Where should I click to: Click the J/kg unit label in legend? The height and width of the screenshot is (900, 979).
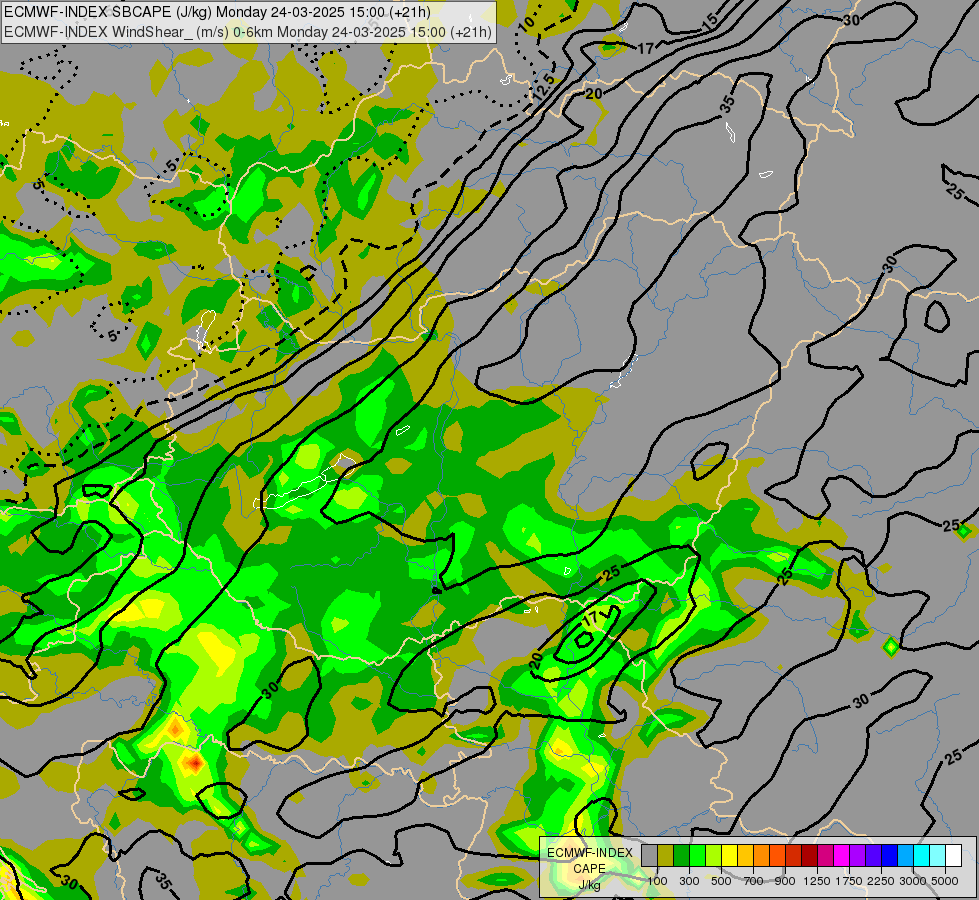pyautogui.click(x=590, y=885)
